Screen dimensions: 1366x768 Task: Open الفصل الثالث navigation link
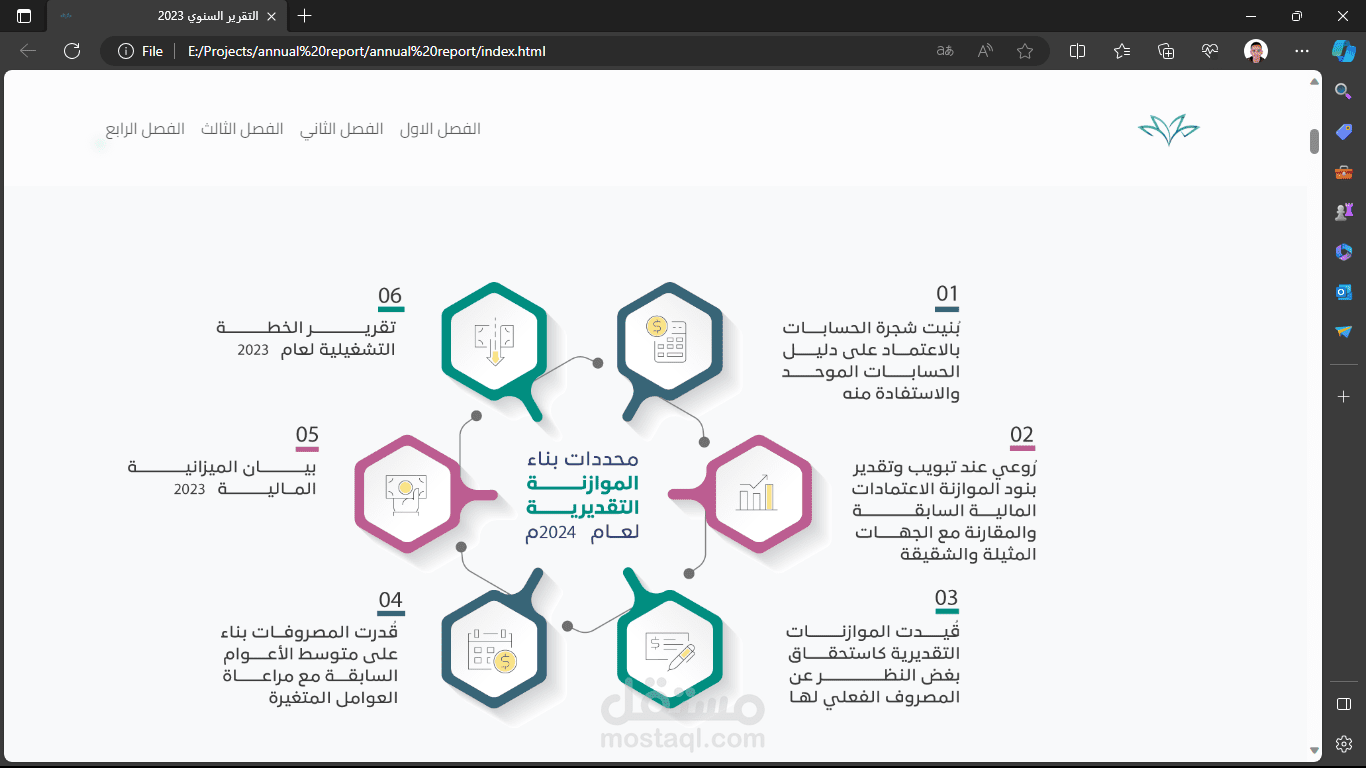pyautogui.click(x=242, y=129)
